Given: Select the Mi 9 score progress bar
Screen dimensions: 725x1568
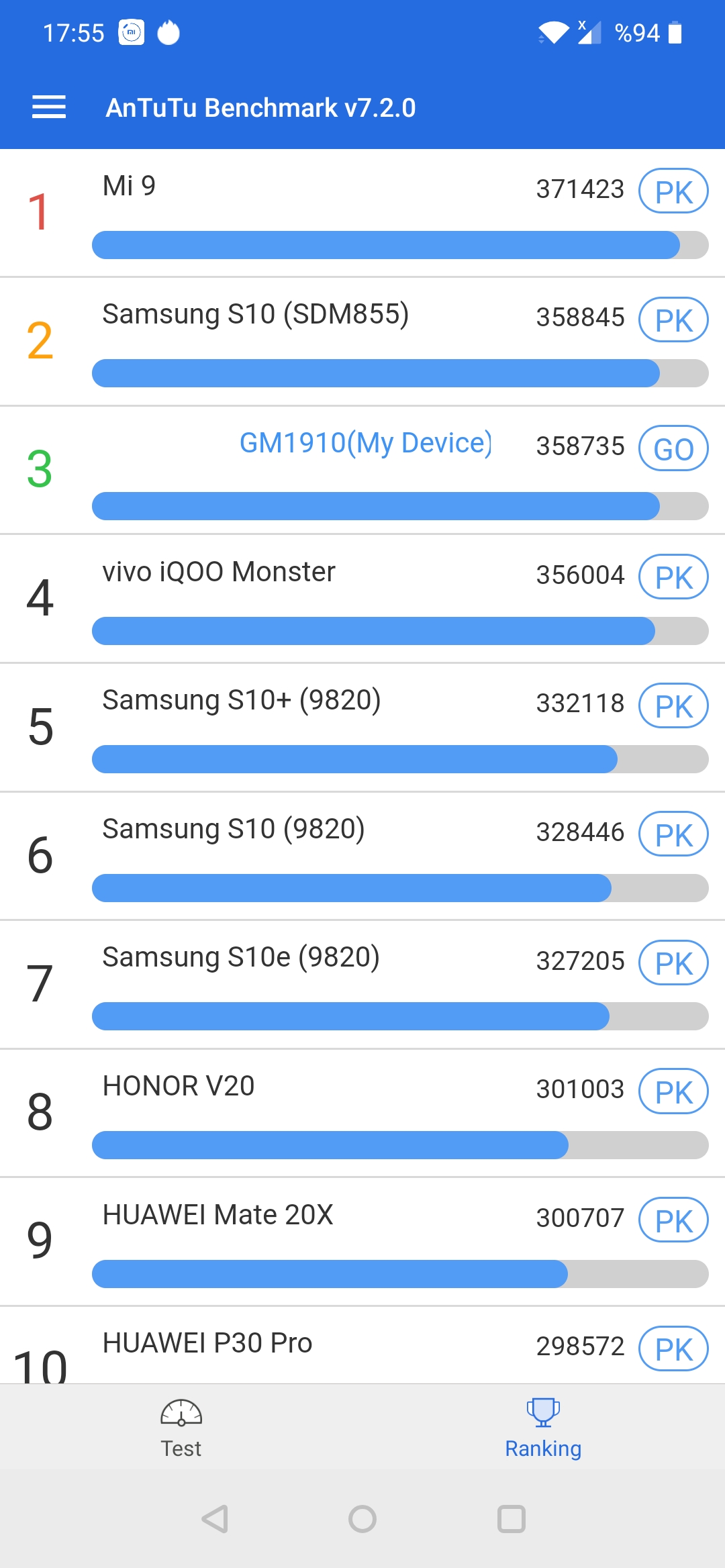Looking at the screenshot, I should coord(400,245).
